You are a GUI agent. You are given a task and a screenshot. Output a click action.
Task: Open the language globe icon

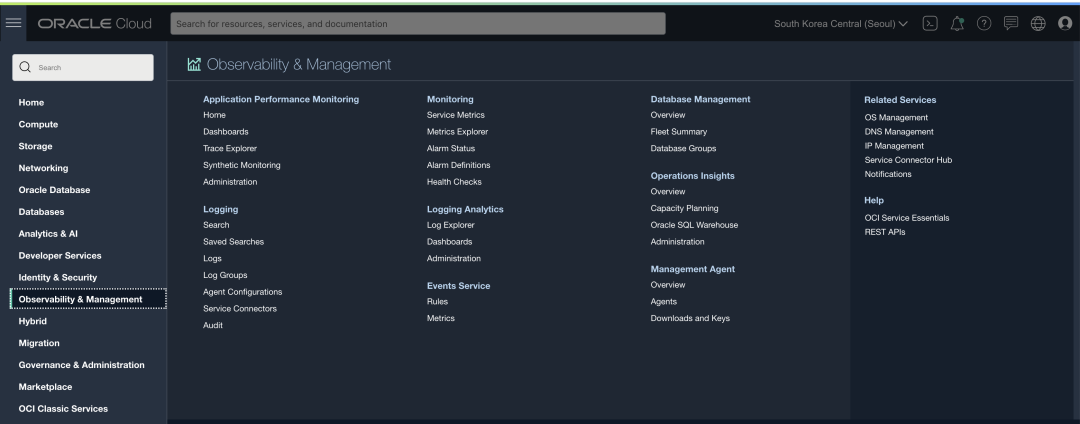point(1038,23)
